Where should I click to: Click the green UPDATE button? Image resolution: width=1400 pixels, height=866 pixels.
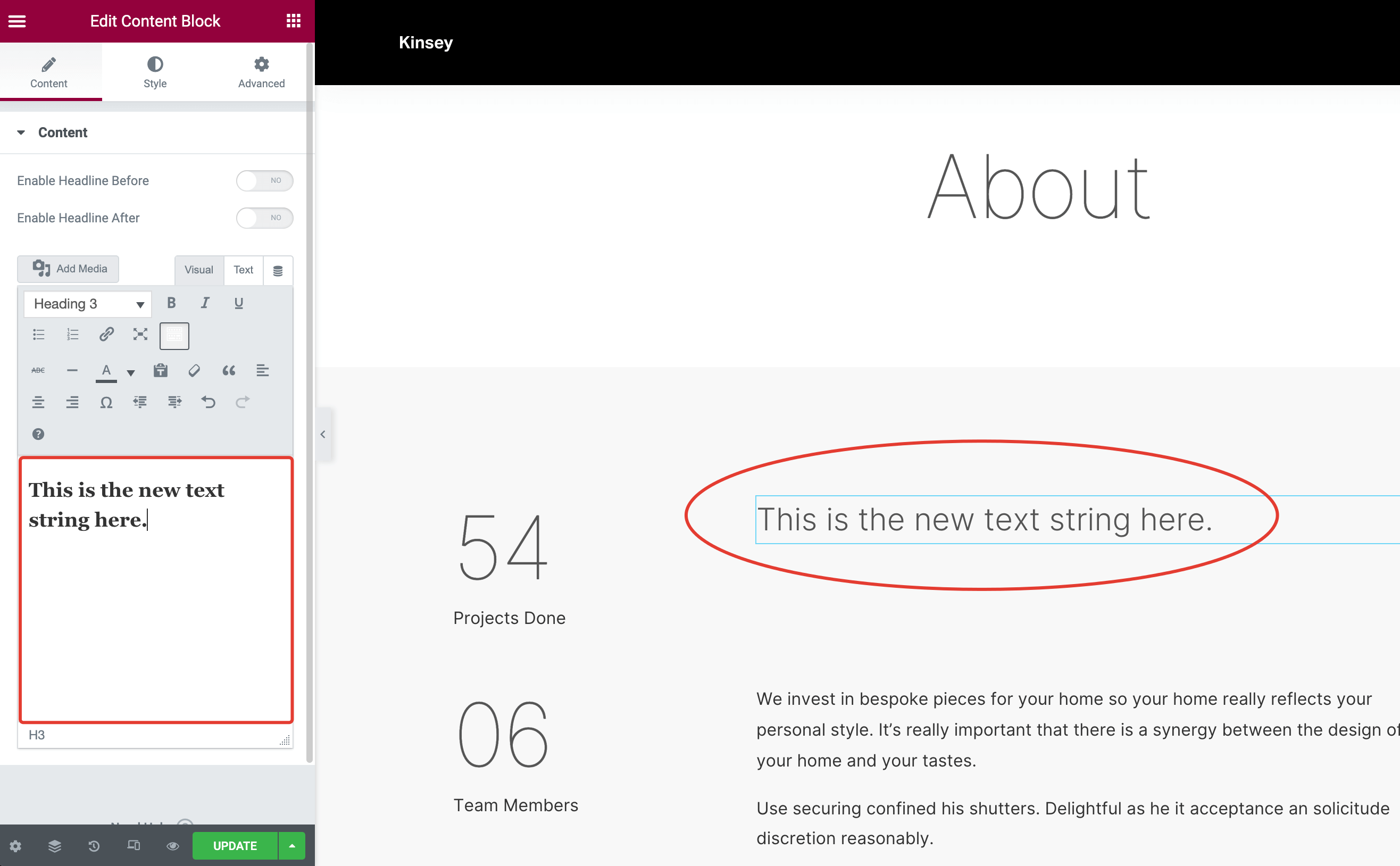coord(235,845)
